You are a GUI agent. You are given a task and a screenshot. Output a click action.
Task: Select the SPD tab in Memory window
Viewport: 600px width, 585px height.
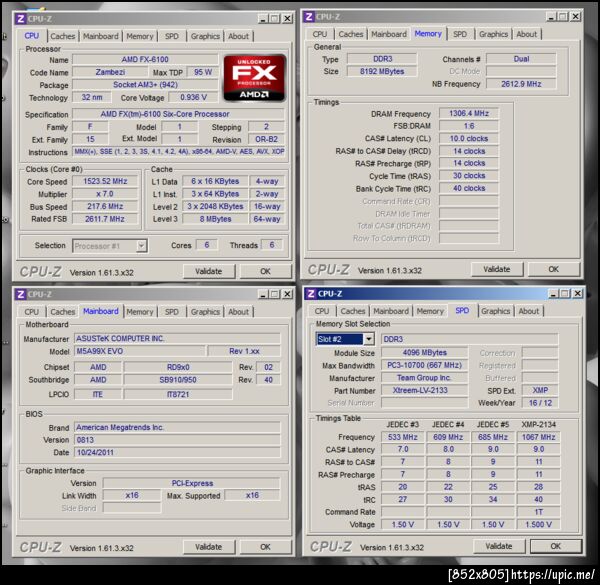[460, 34]
